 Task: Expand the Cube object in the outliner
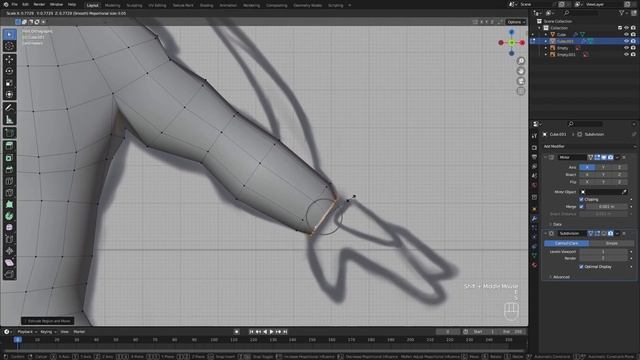pos(546,35)
